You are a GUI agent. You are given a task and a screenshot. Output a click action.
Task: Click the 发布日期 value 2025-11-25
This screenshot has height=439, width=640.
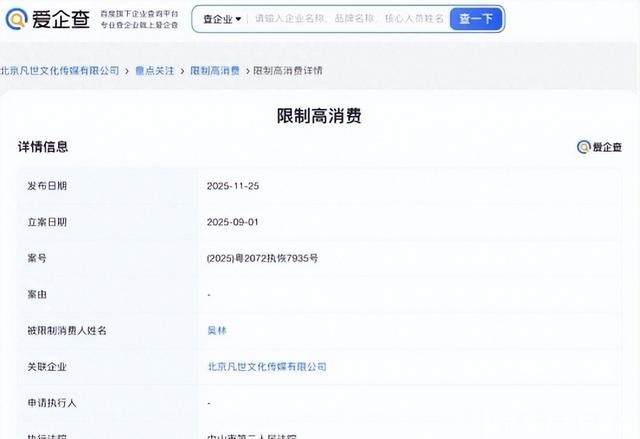(232, 186)
